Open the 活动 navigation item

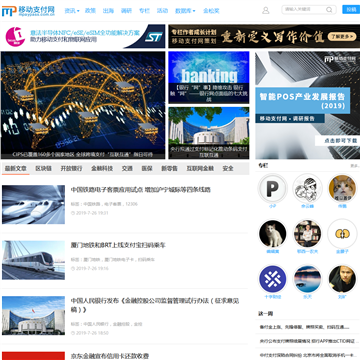click(x=162, y=11)
